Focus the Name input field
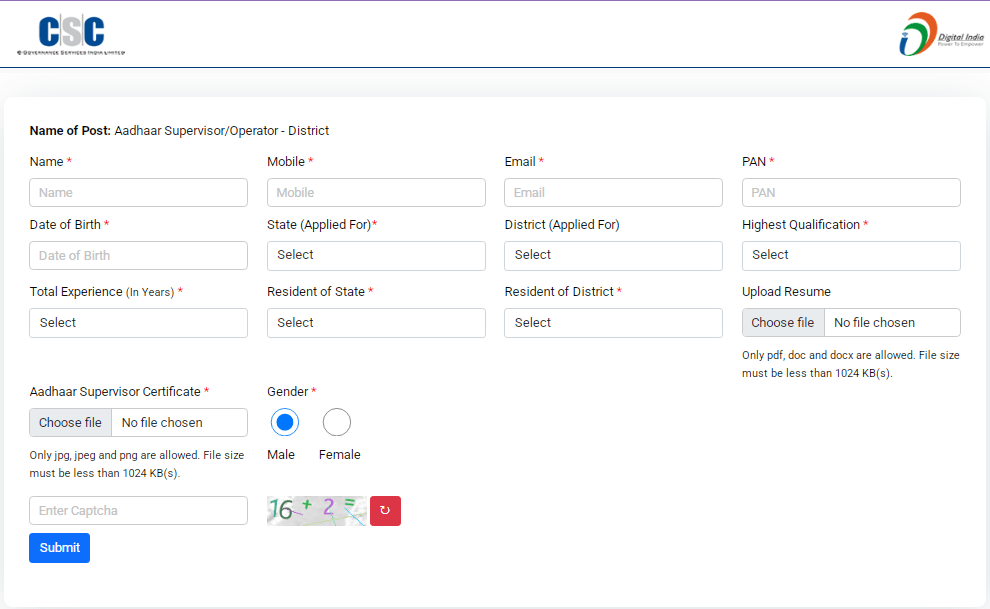Viewport: 990px width, 609px height. coord(139,193)
